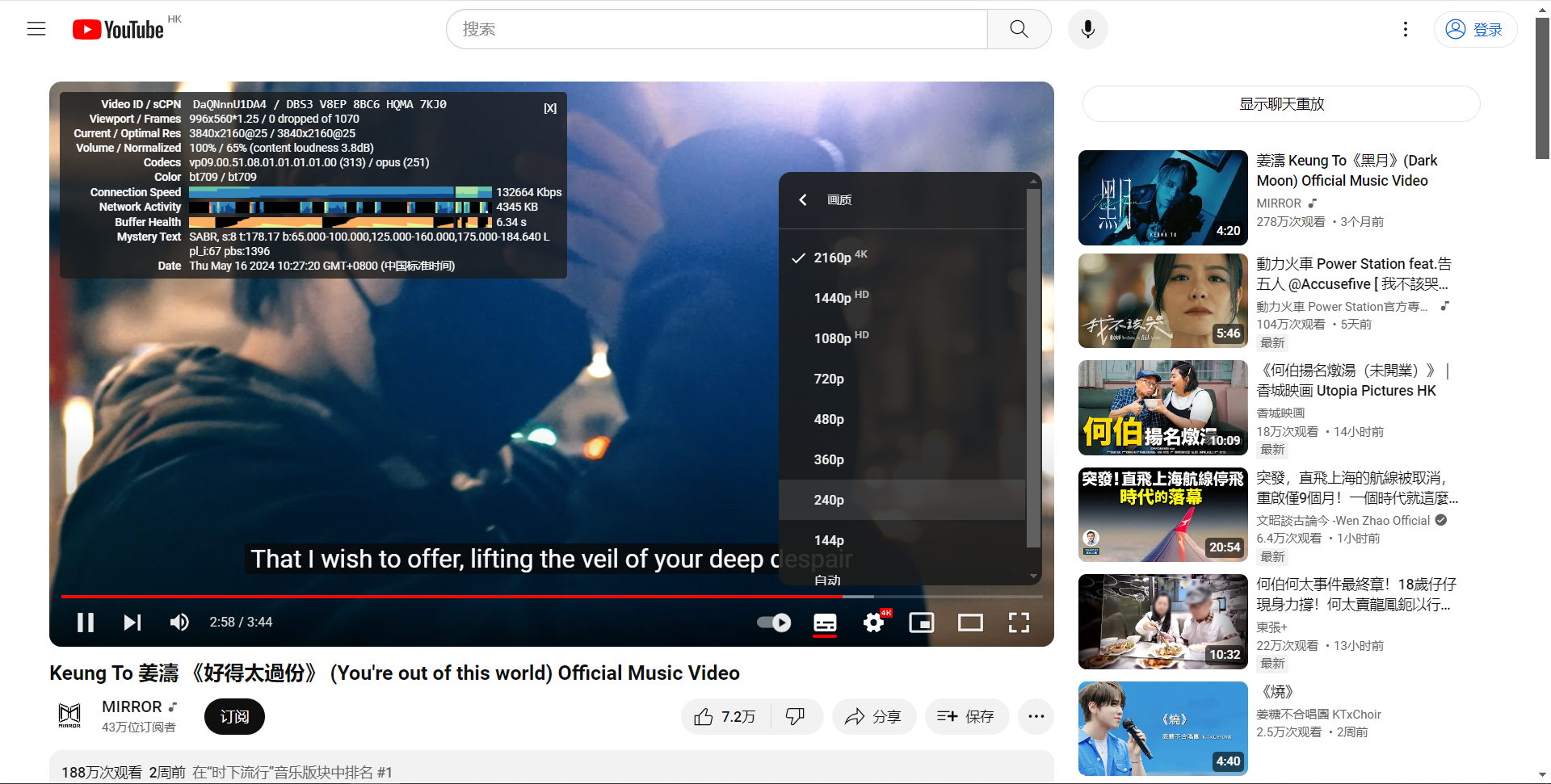
Task: Pause the video
Action: [86, 623]
